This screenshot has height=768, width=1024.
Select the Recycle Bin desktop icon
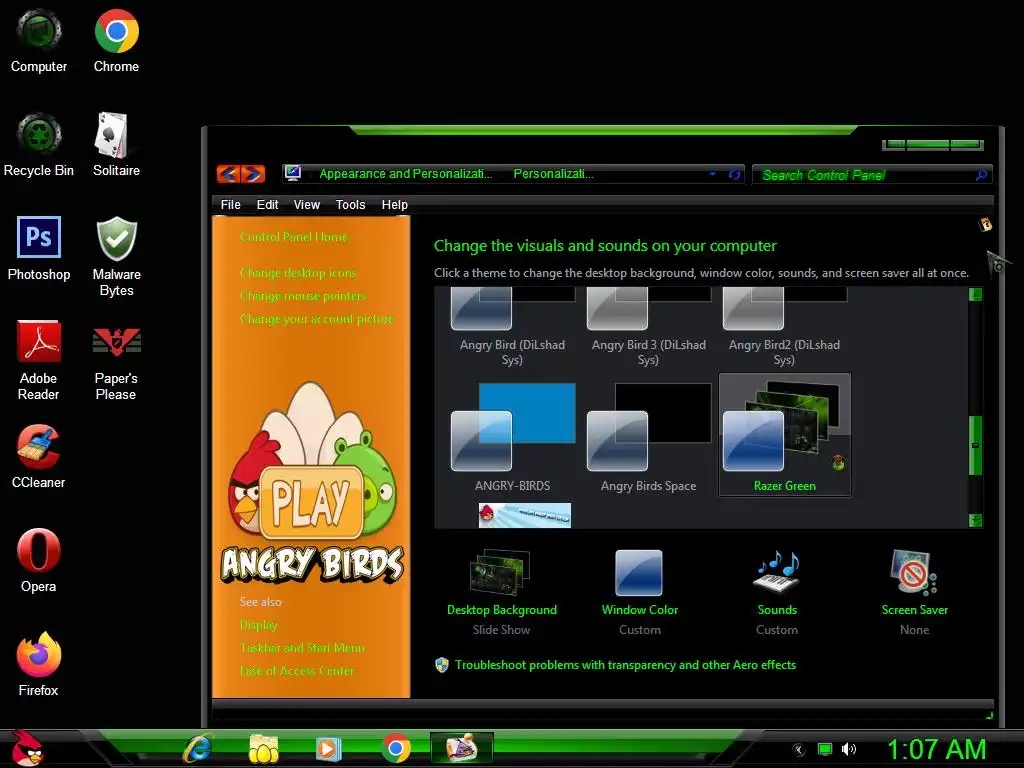(39, 145)
